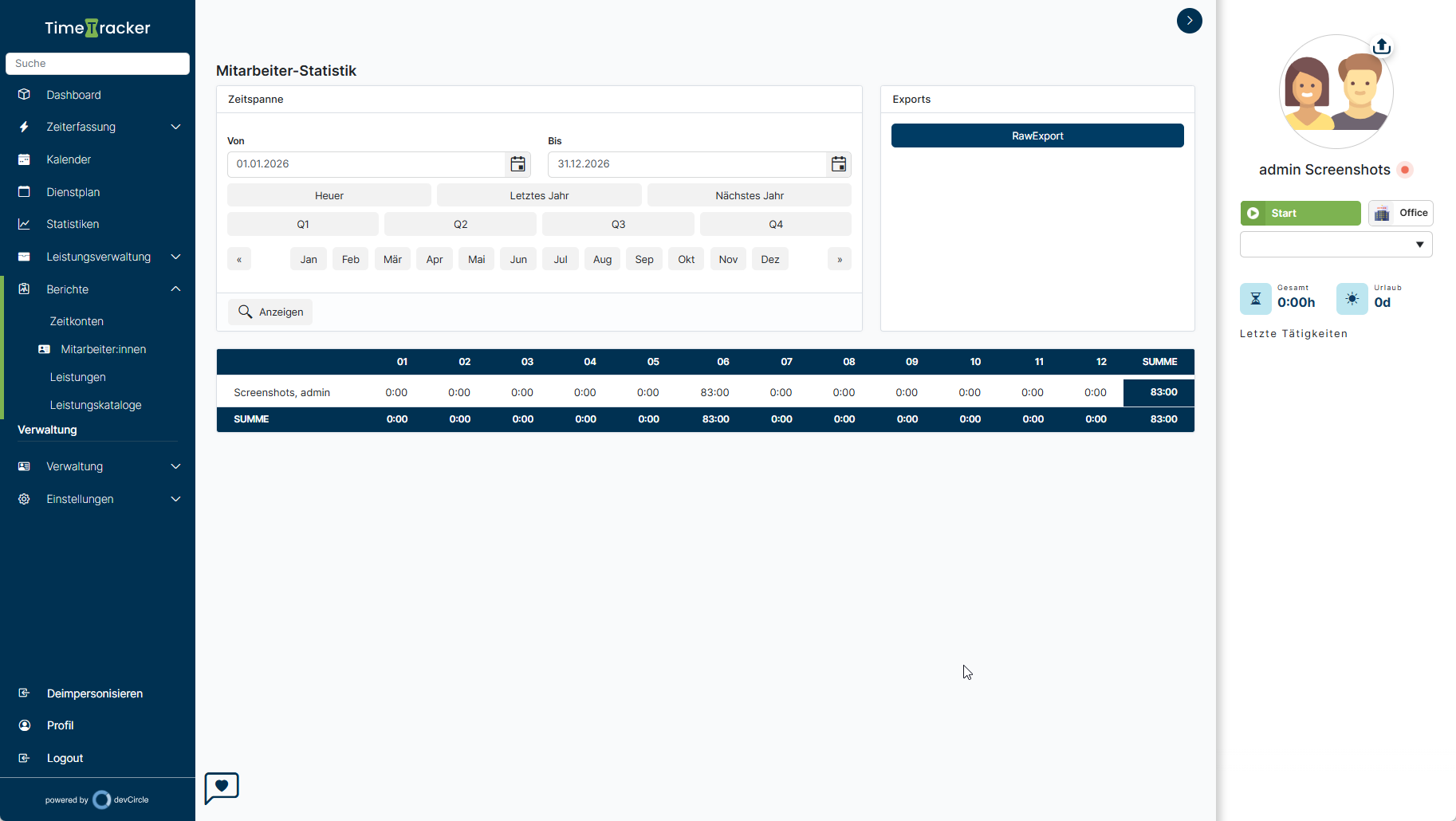The width and height of the screenshot is (1456, 821).
Task: Click the Deimpersonisieren exit icon
Action: (x=24, y=693)
